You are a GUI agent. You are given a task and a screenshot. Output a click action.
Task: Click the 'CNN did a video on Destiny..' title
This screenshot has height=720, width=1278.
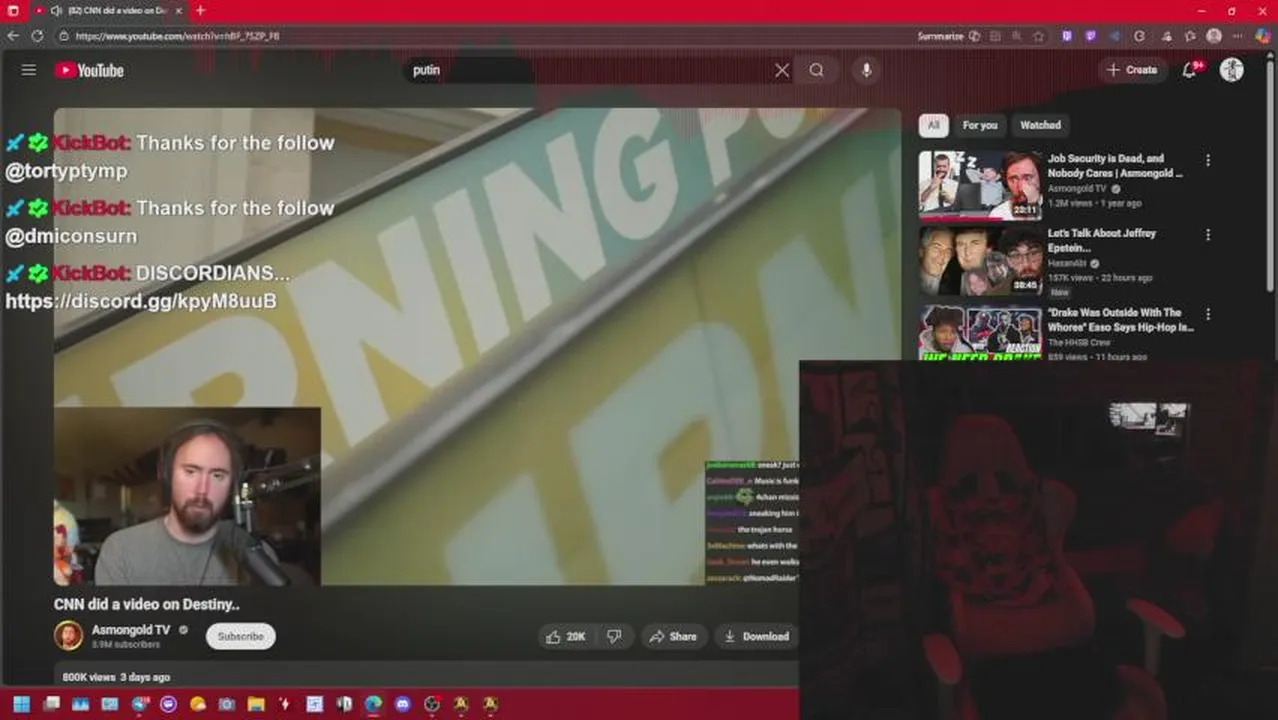pos(147,604)
